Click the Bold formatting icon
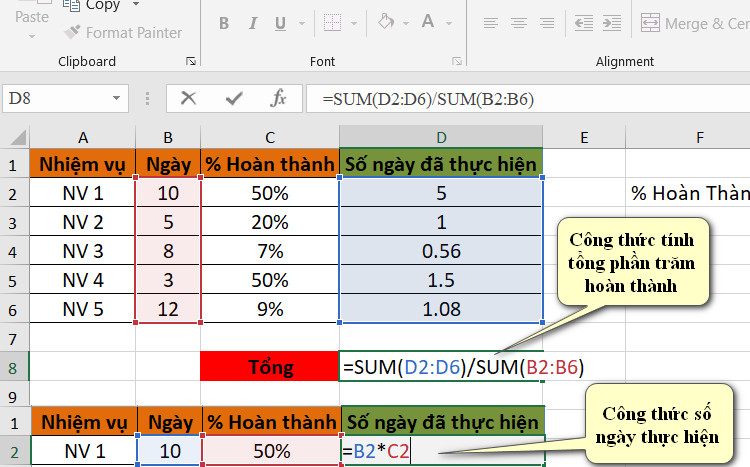 pyautogui.click(x=223, y=23)
